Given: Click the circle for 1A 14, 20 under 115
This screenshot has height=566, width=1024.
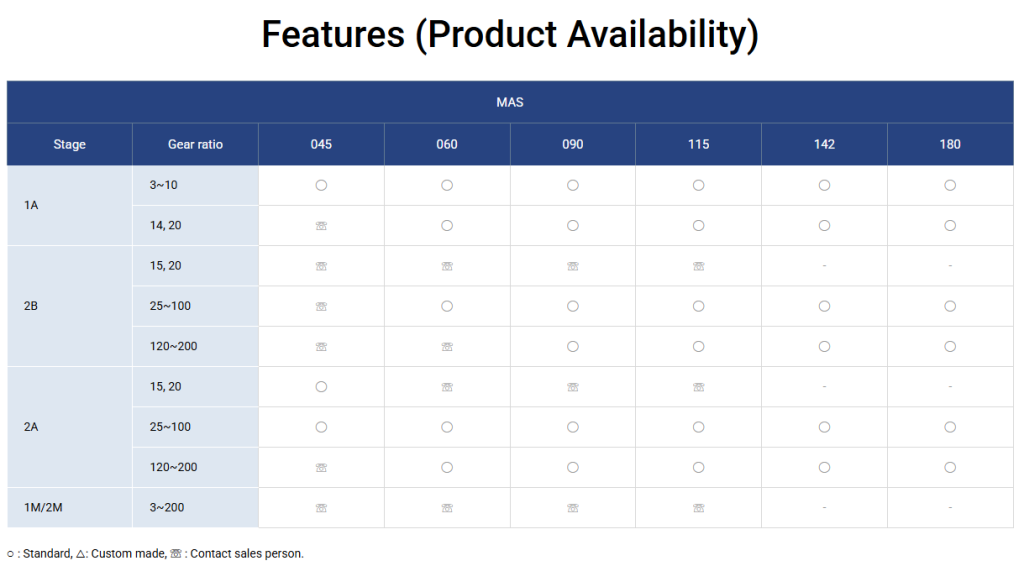Looking at the screenshot, I should coord(698,225).
